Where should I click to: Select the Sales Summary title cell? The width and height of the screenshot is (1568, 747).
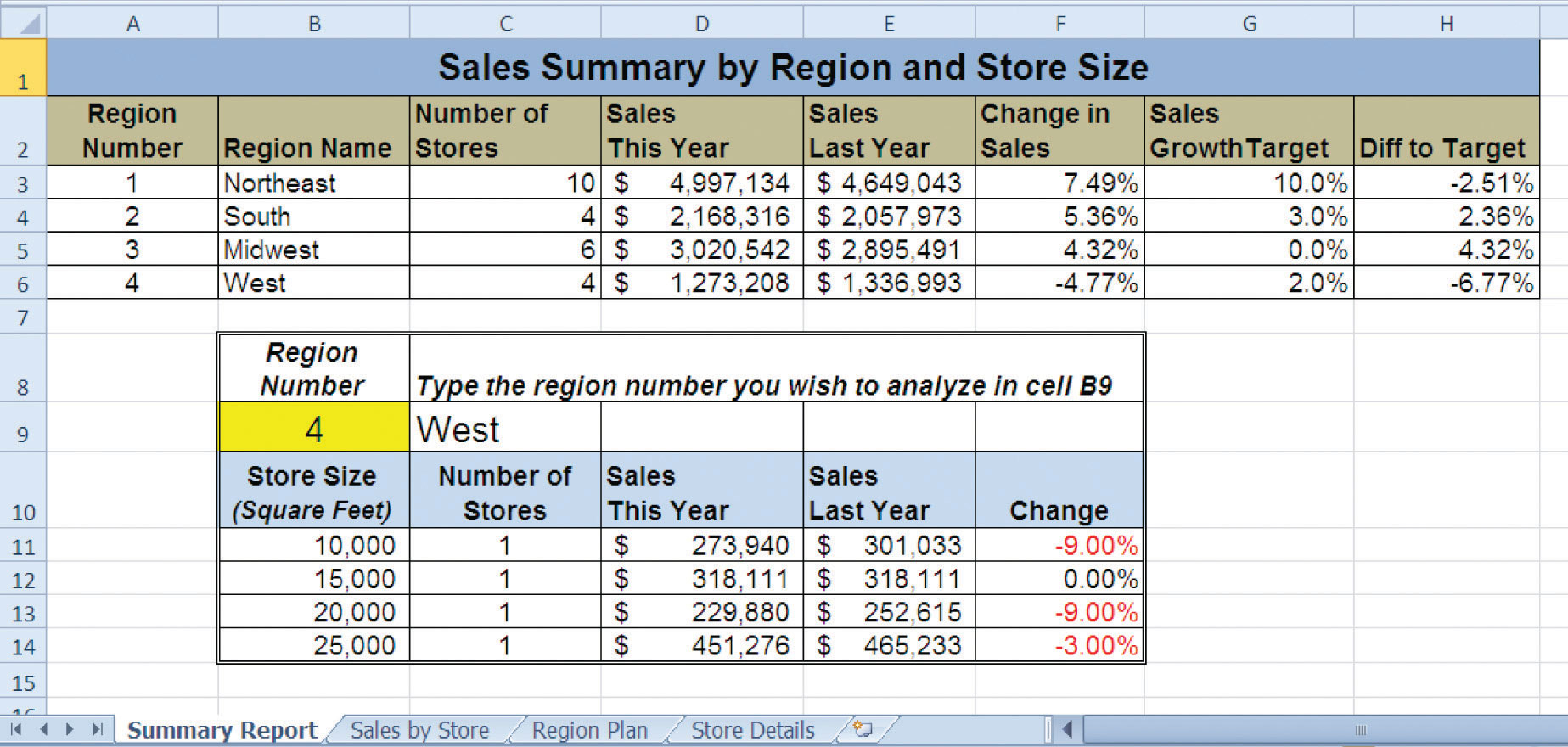pyautogui.click(x=792, y=67)
